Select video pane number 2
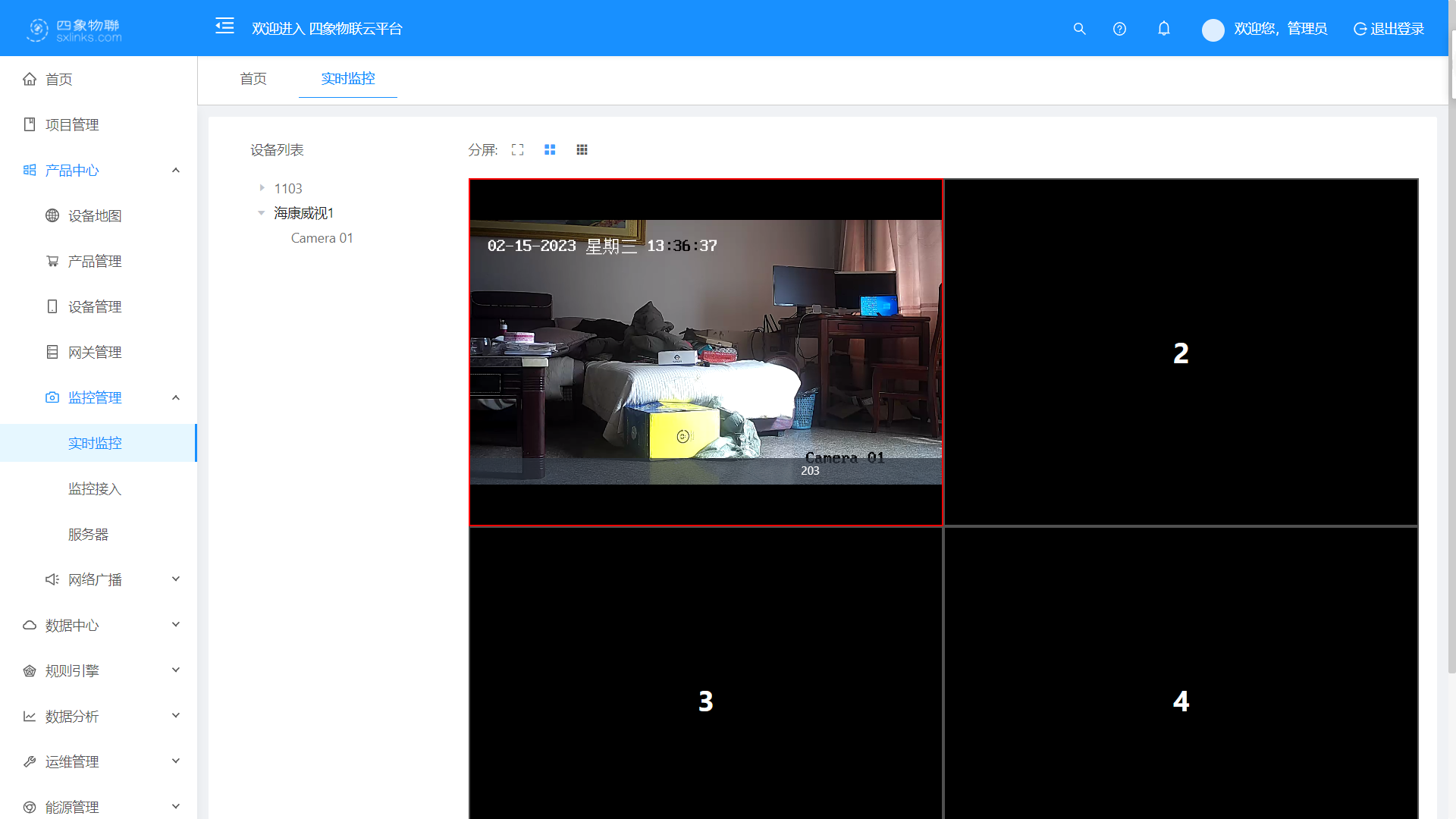 tap(1181, 353)
